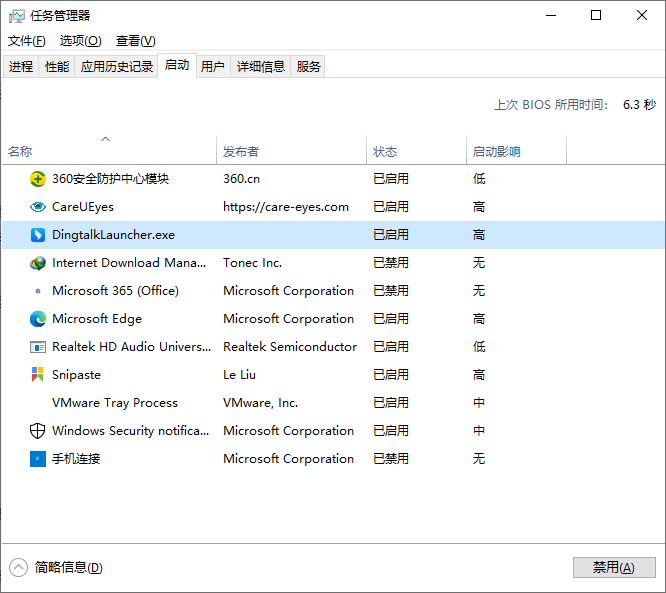Click the 无 impact of 手机连接
Viewport: 666px width, 593px height.
click(479, 459)
